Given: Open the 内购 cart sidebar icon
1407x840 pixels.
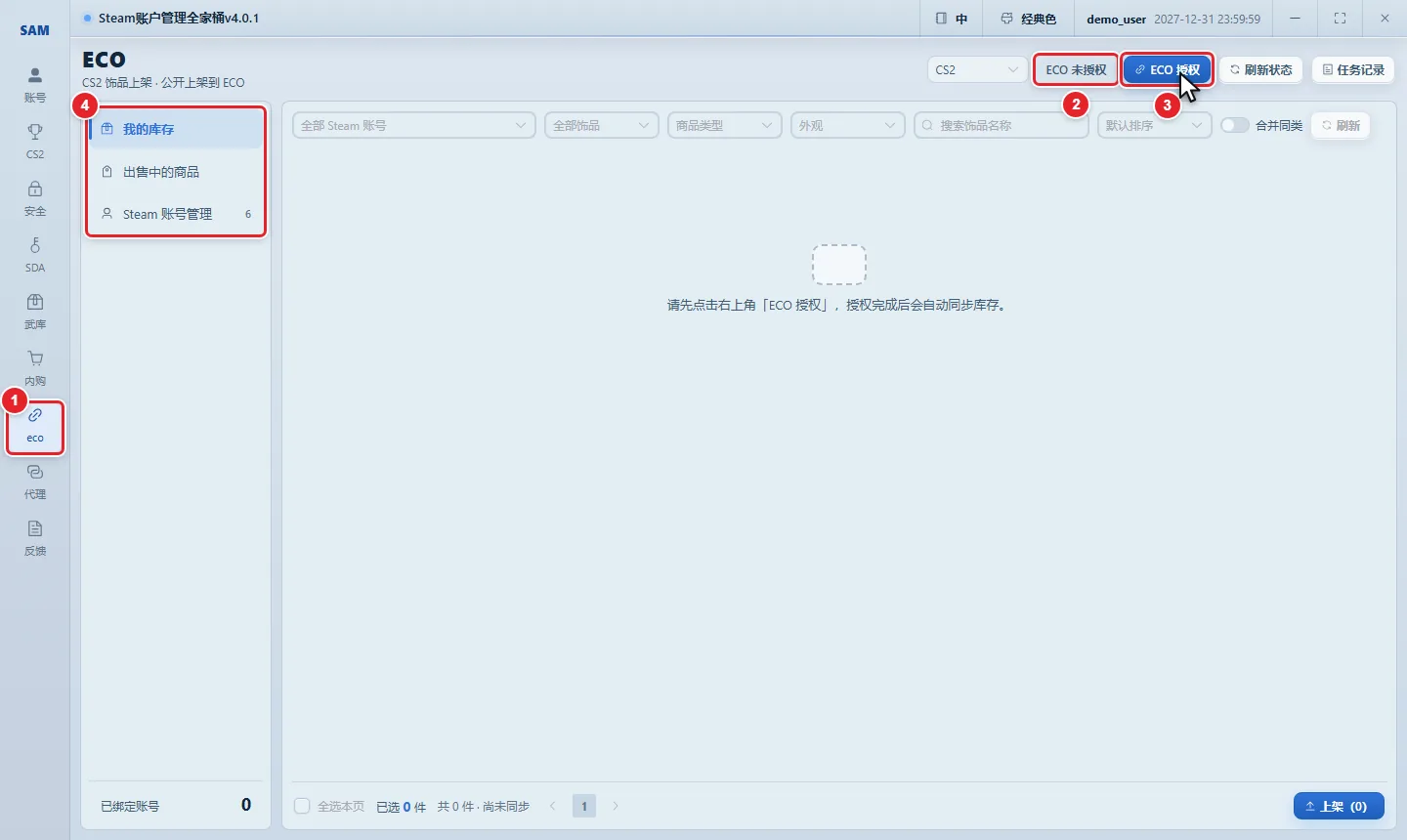Looking at the screenshot, I should pyautogui.click(x=35, y=368).
